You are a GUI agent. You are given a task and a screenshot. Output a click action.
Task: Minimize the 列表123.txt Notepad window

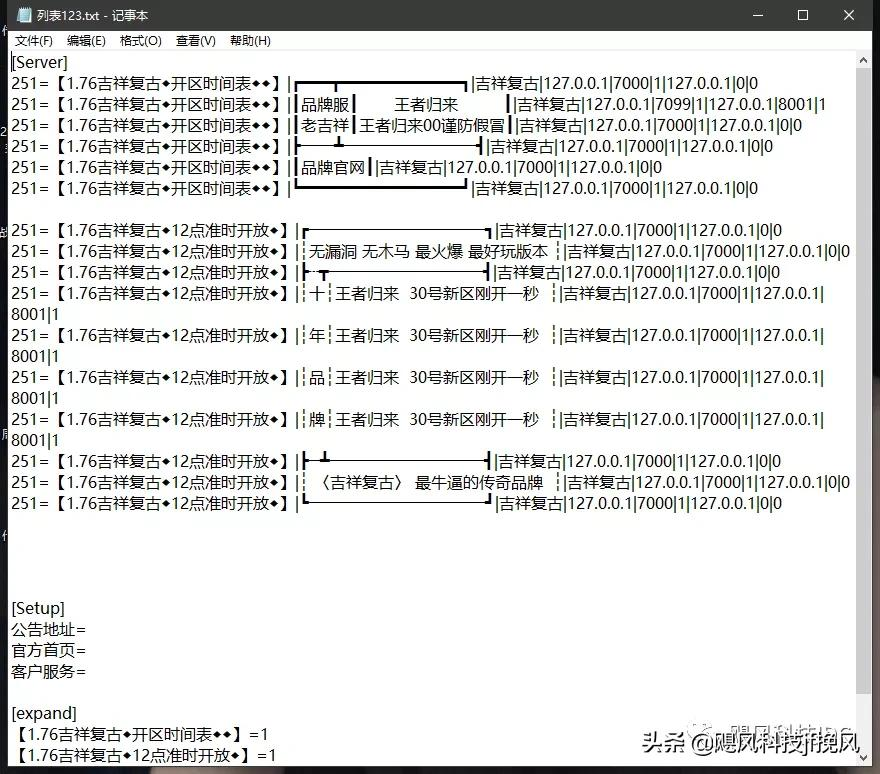[758, 15]
